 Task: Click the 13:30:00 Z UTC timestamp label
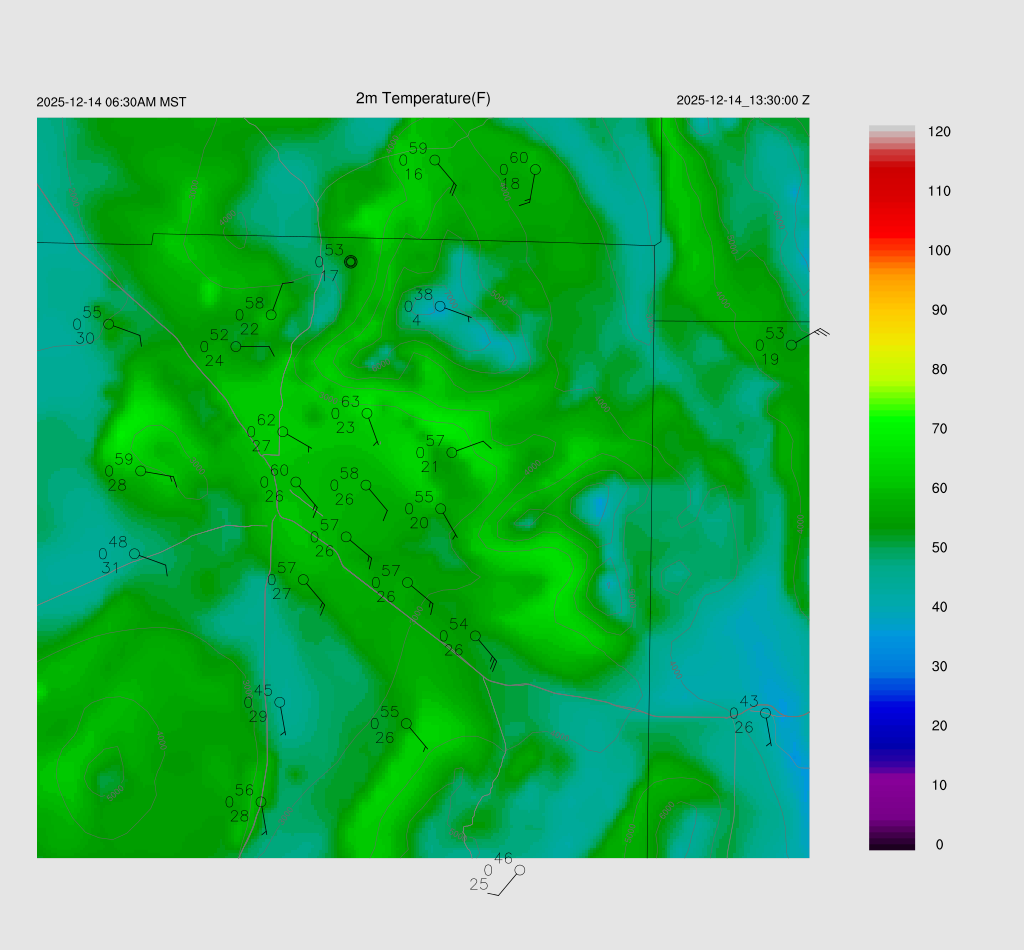point(742,100)
